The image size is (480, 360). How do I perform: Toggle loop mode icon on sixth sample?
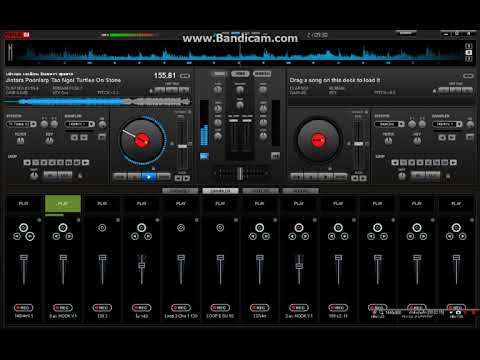tap(220, 228)
